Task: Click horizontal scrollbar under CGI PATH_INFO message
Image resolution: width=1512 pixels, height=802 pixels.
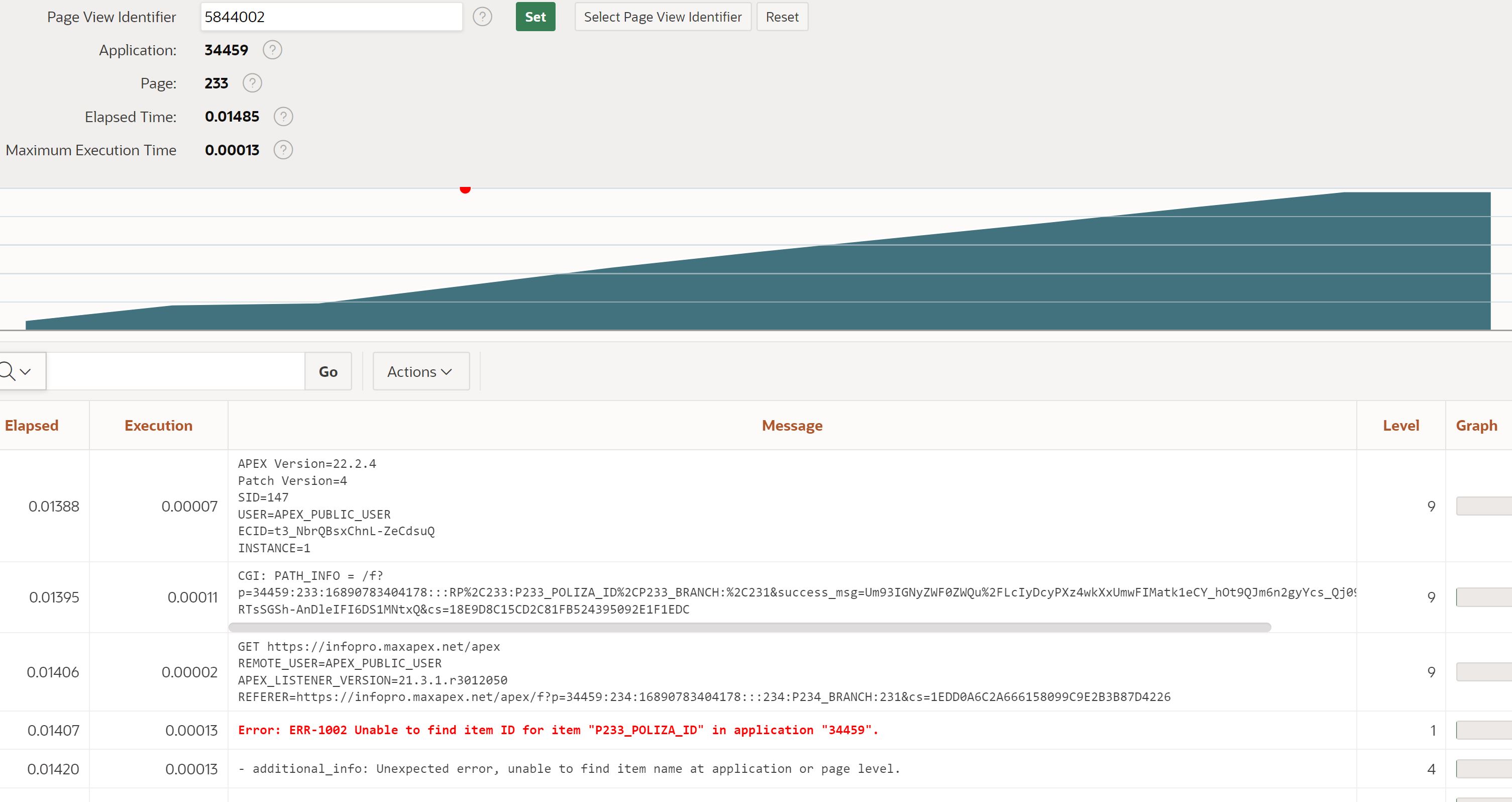Action: pos(749,627)
